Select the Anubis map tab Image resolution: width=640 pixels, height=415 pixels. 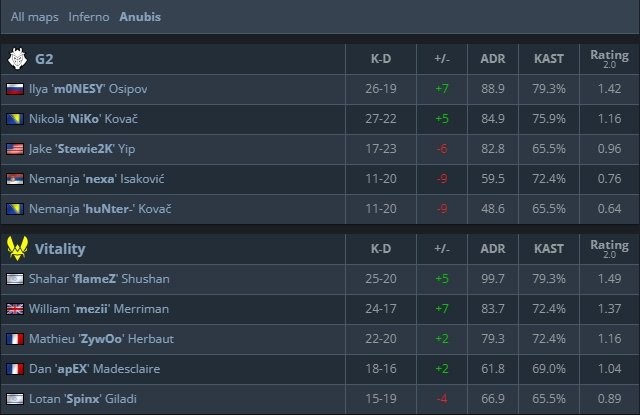140,17
